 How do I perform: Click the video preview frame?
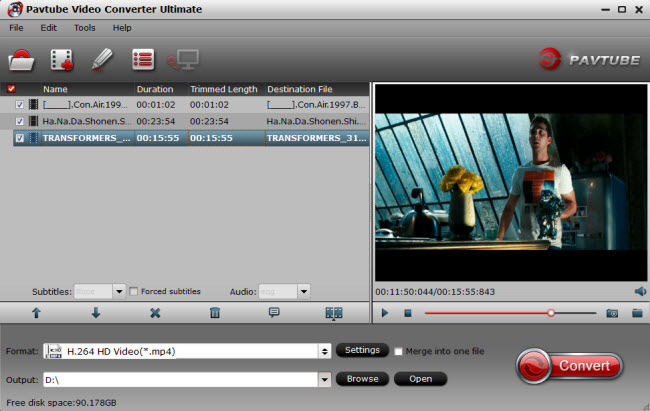click(x=511, y=182)
